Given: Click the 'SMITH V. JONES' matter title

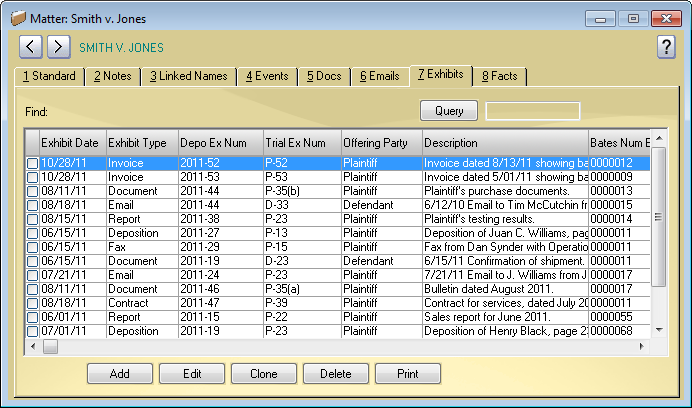Looking at the screenshot, I should [121, 48].
